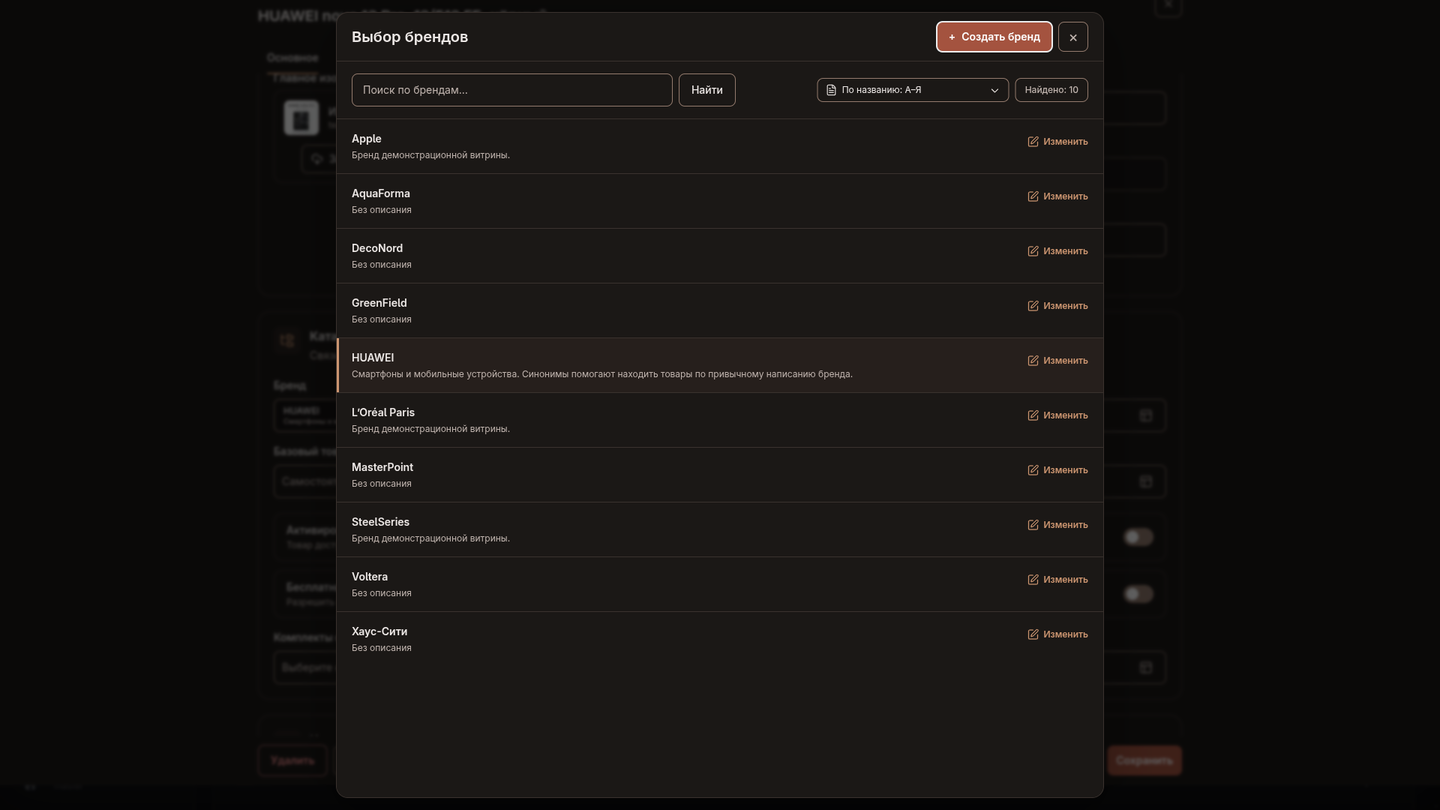Click the edit icon for GreenField
The height and width of the screenshot is (810, 1440).
[1033, 306]
